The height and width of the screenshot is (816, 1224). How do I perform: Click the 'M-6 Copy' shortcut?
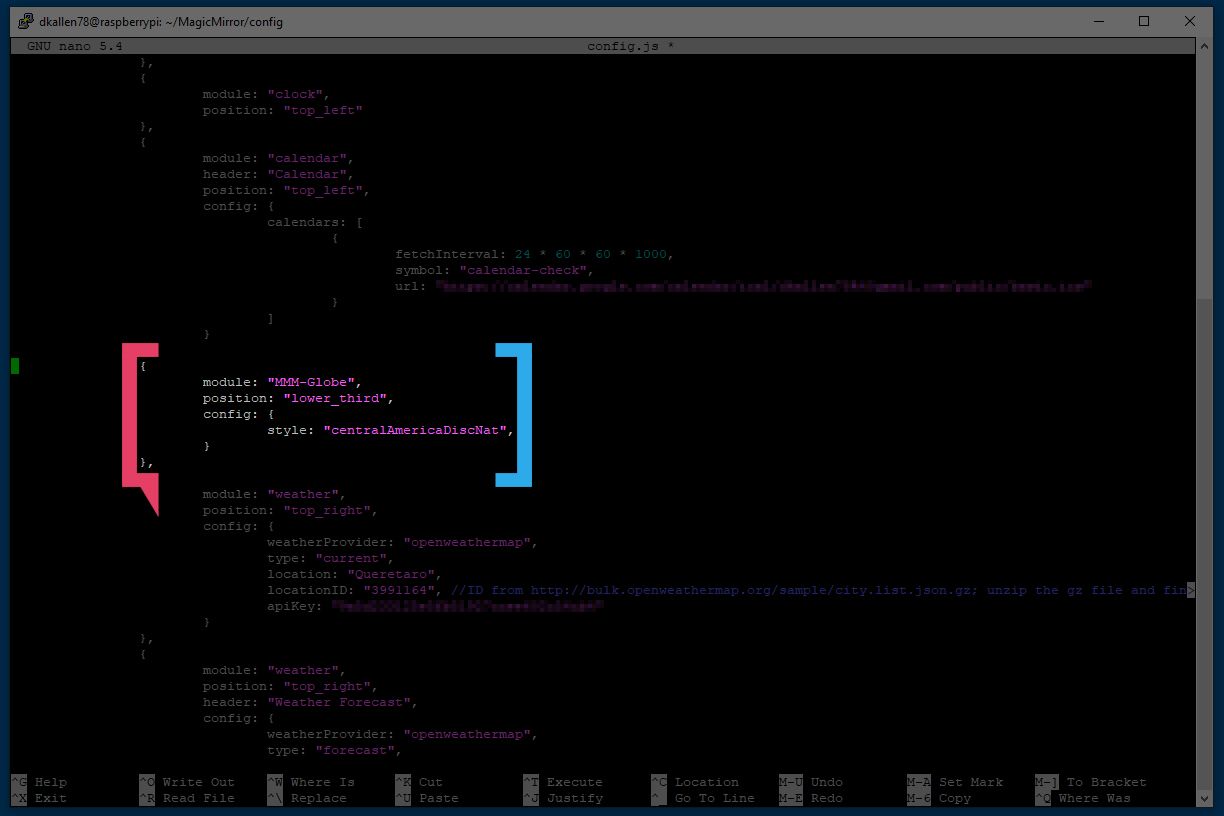938,798
